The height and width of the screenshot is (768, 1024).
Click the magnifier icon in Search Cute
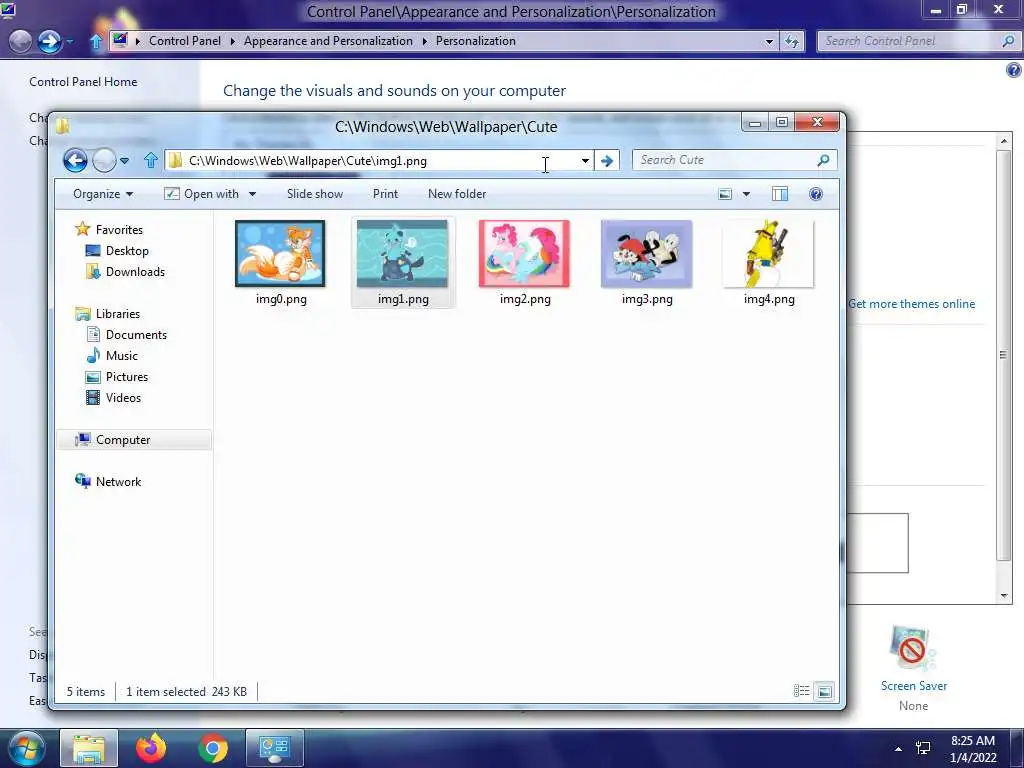pyautogui.click(x=823, y=160)
